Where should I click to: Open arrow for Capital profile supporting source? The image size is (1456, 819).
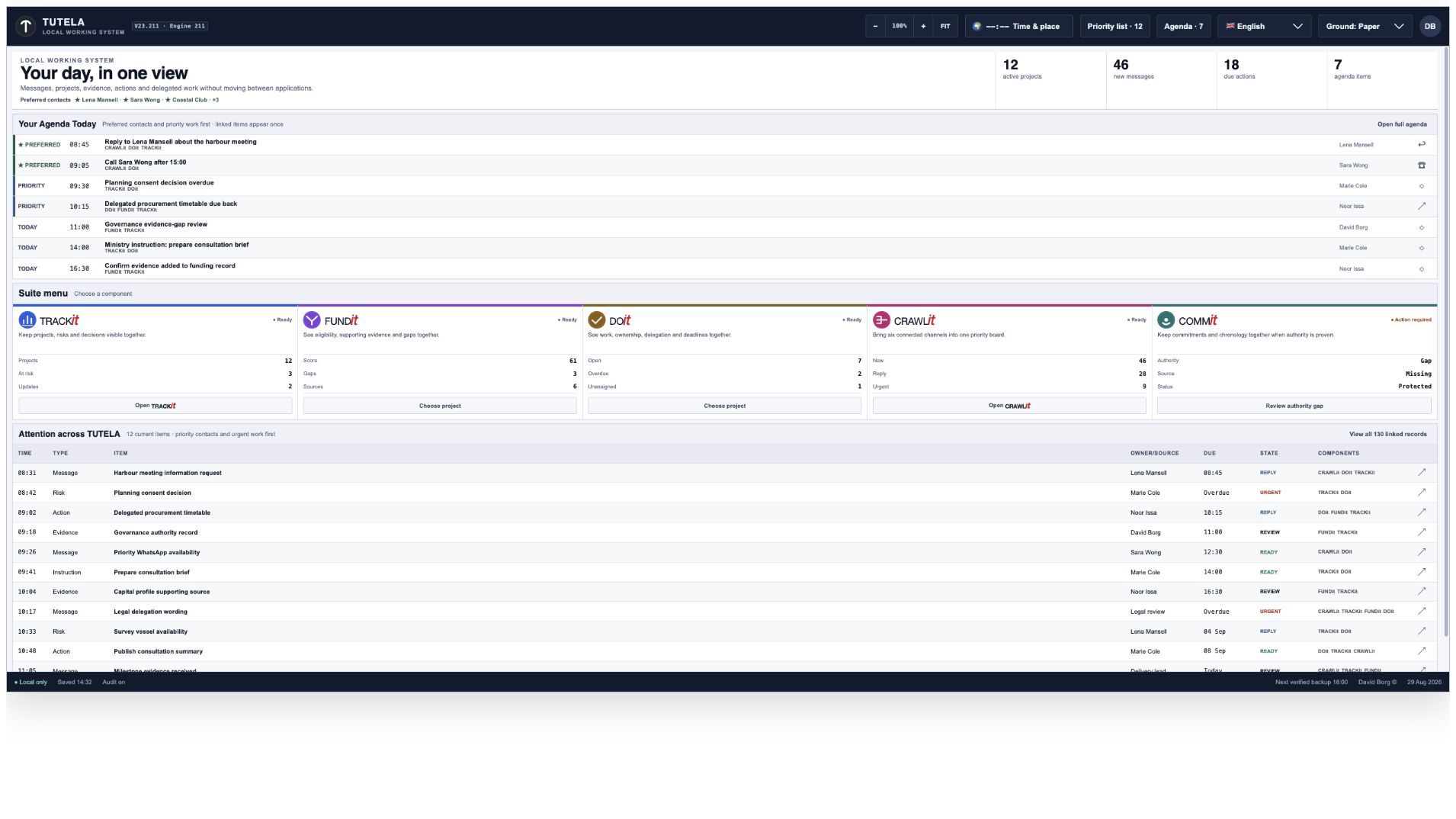[1421, 592]
